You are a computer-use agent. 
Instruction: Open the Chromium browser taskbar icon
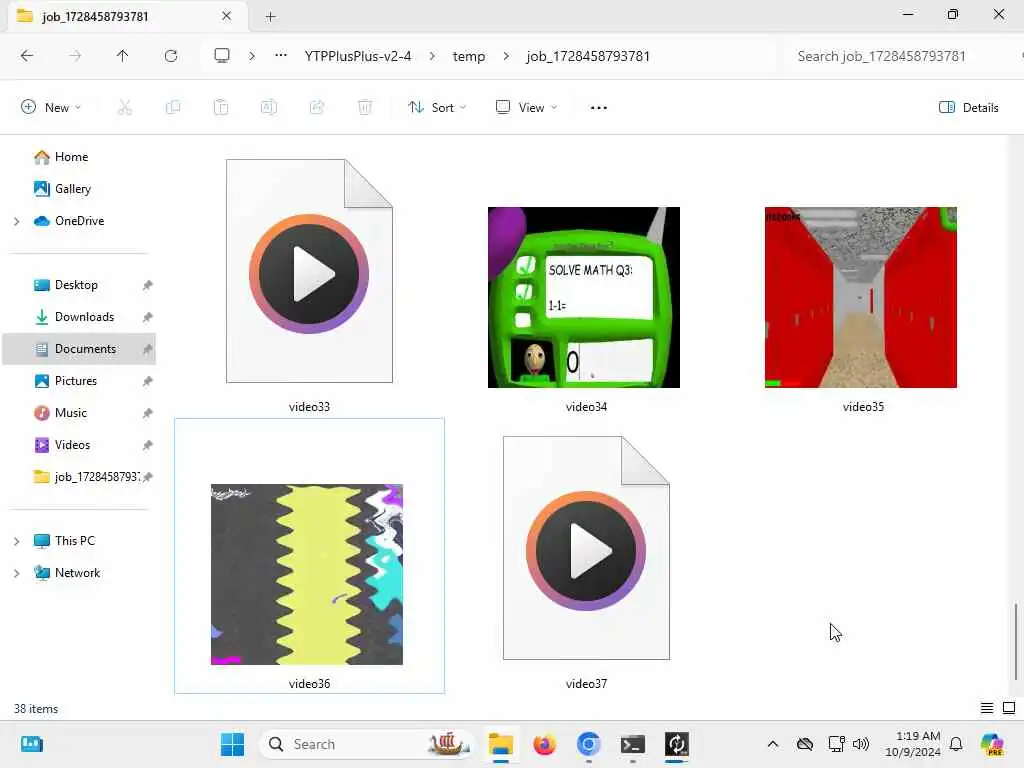point(588,744)
